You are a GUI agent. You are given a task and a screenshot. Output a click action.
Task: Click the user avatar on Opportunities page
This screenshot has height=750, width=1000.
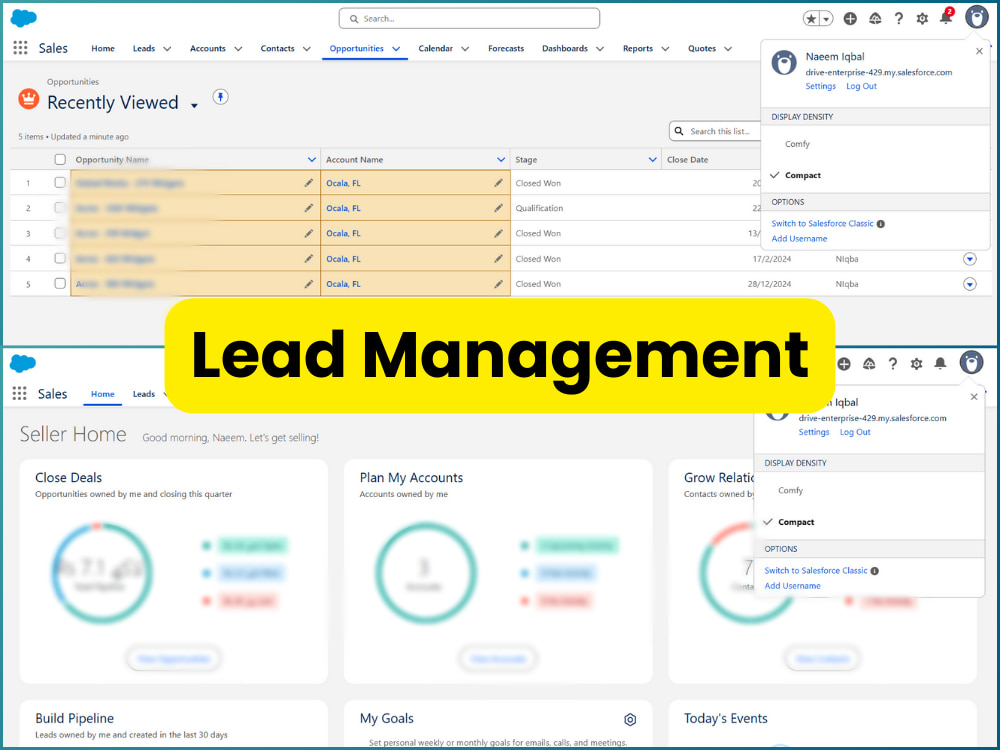coord(976,17)
